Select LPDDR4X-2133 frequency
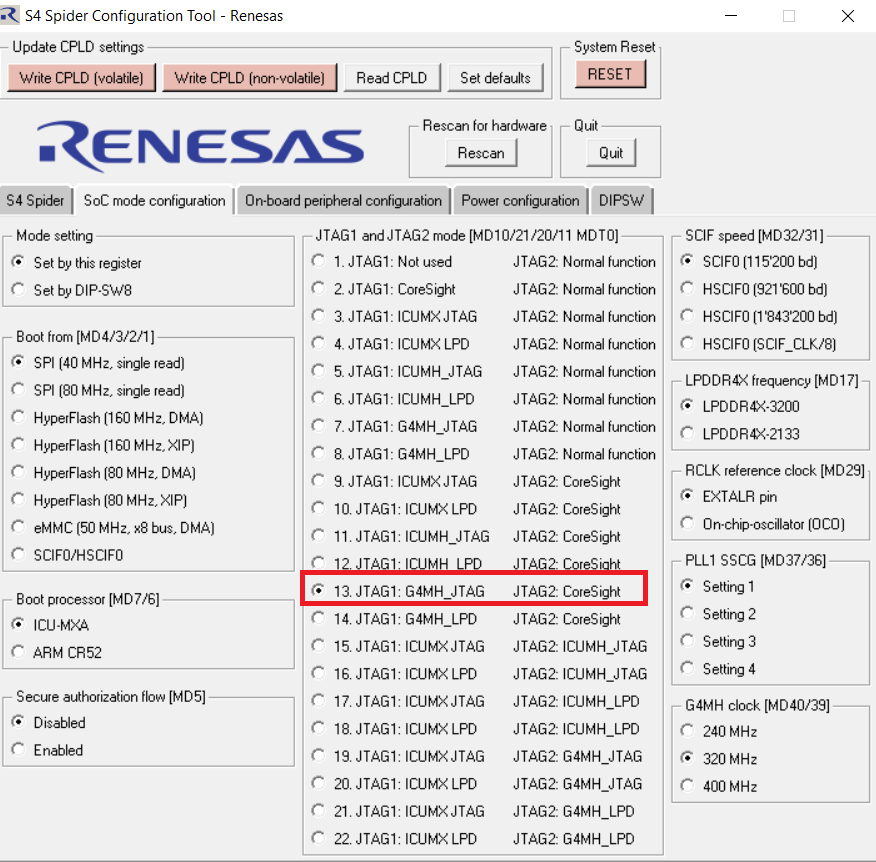The image size is (876, 862). (687, 434)
